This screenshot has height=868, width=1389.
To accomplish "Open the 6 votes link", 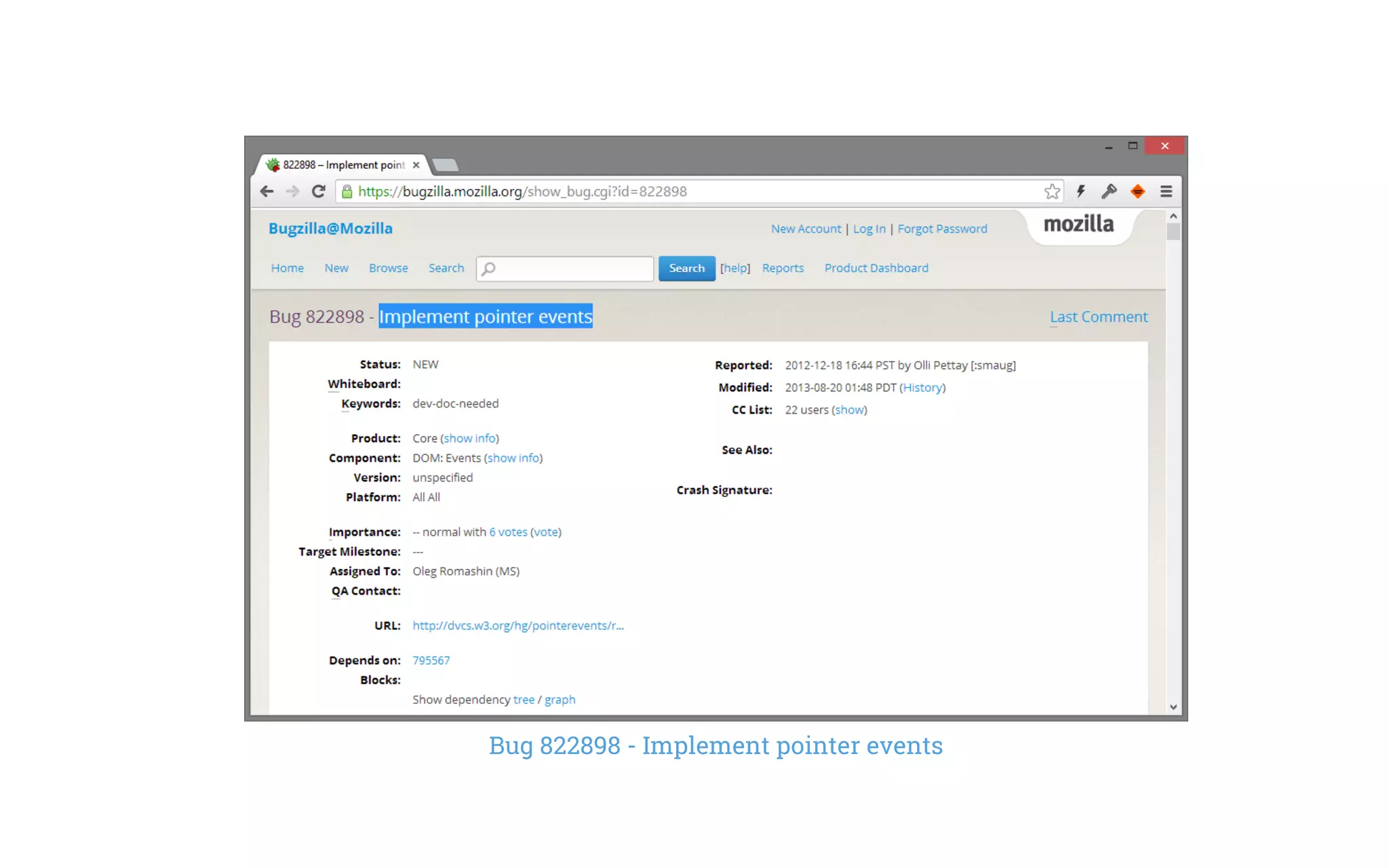I will [x=508, y=532].
